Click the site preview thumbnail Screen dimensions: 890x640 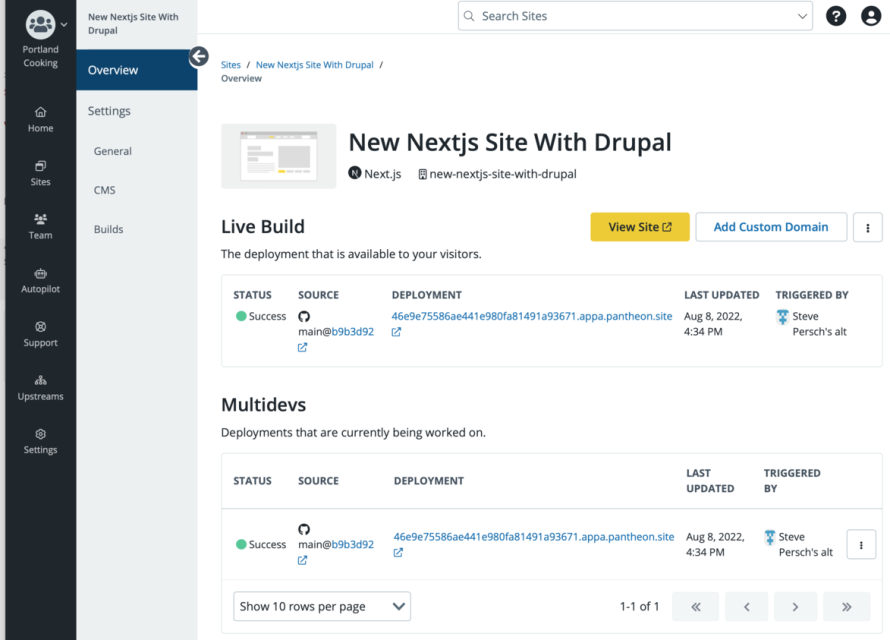click(279, 156)
